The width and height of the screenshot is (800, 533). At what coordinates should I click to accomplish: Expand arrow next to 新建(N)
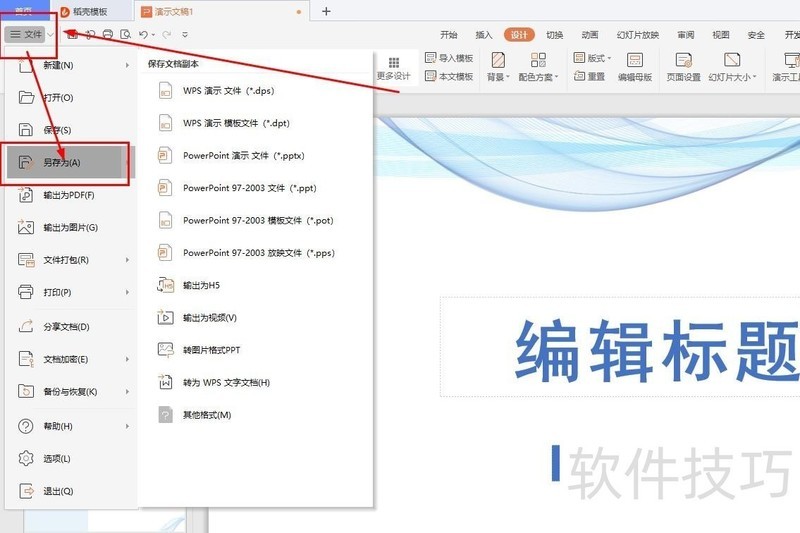pos(127,65)
